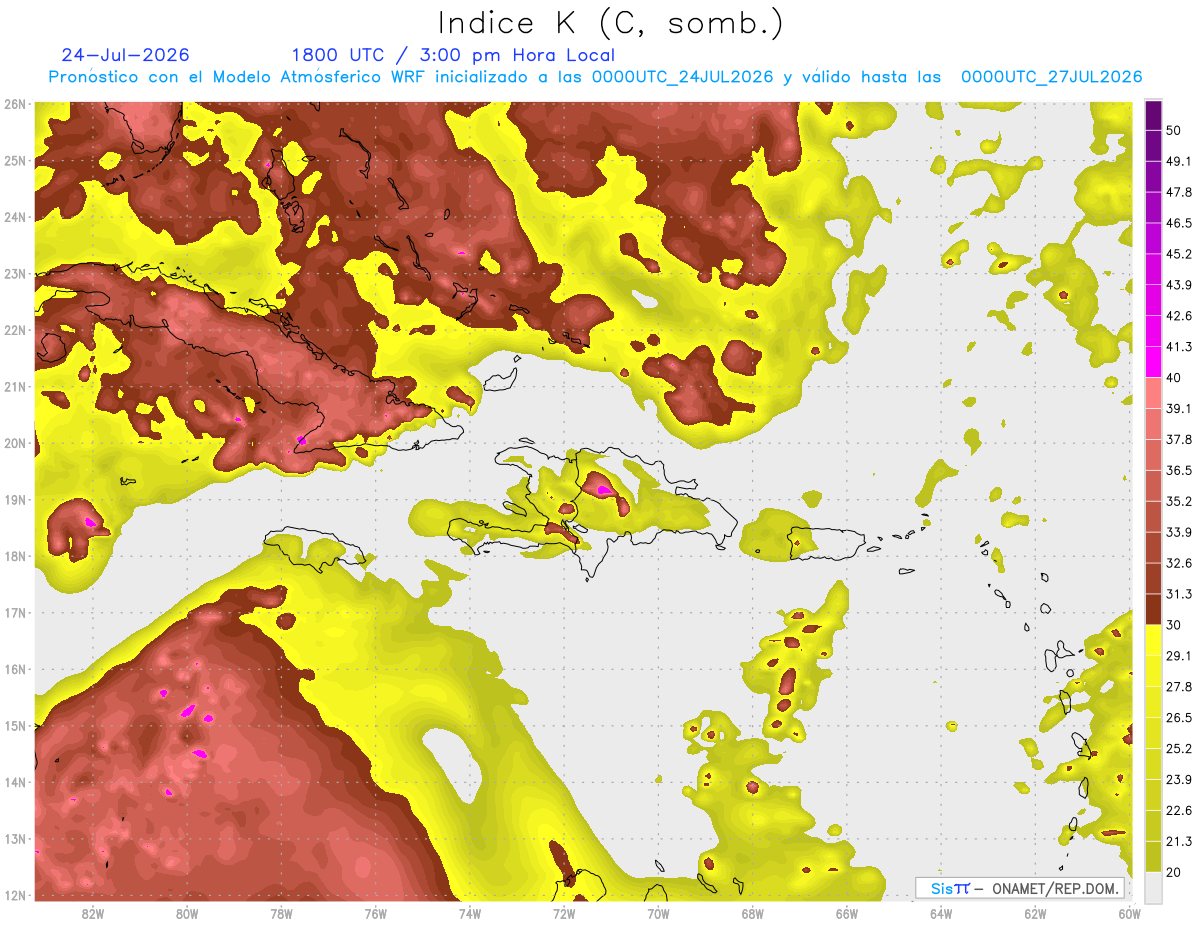Image resolution: width=1200 pixels, height=927 pixels.
Task: Click the color scale value '47.8'
Action: 1178,193
